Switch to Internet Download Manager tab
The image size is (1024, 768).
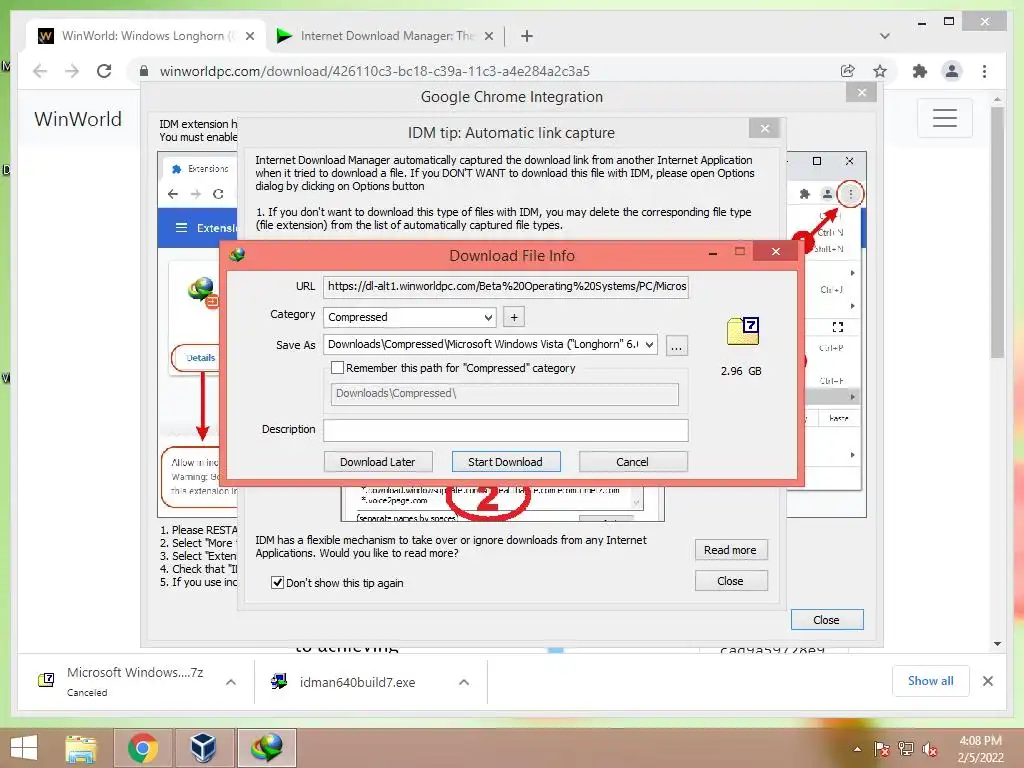pos(385,36)
